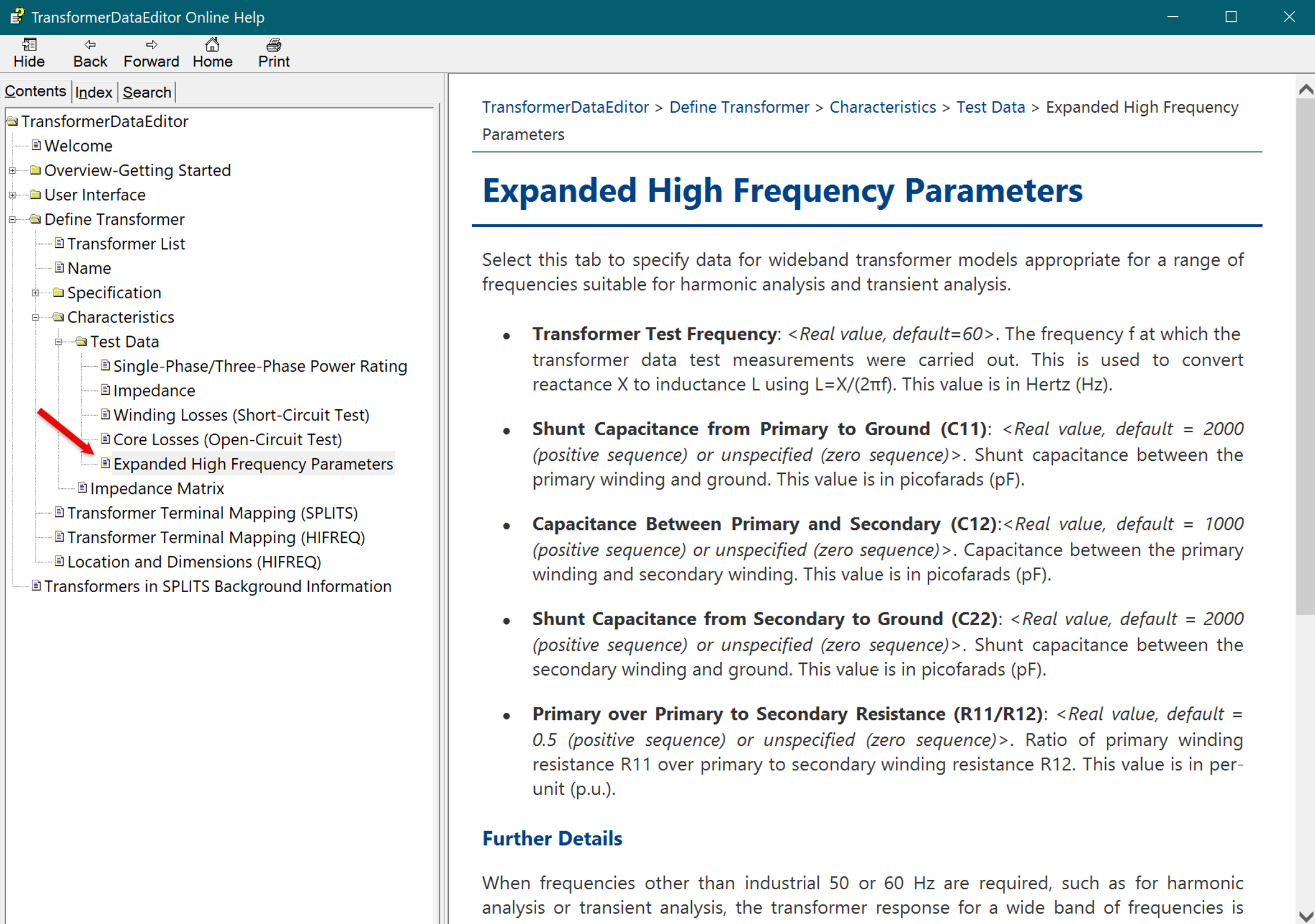Click the Impedance page icon

click(105, 390)
